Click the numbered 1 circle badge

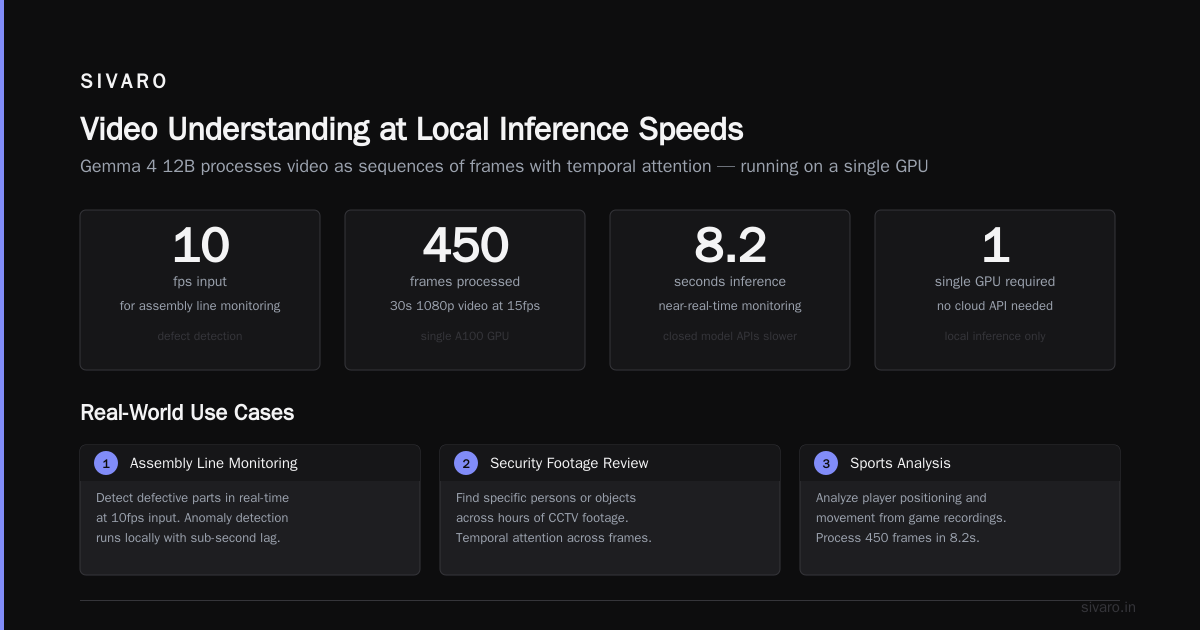[x=106, y=463]
